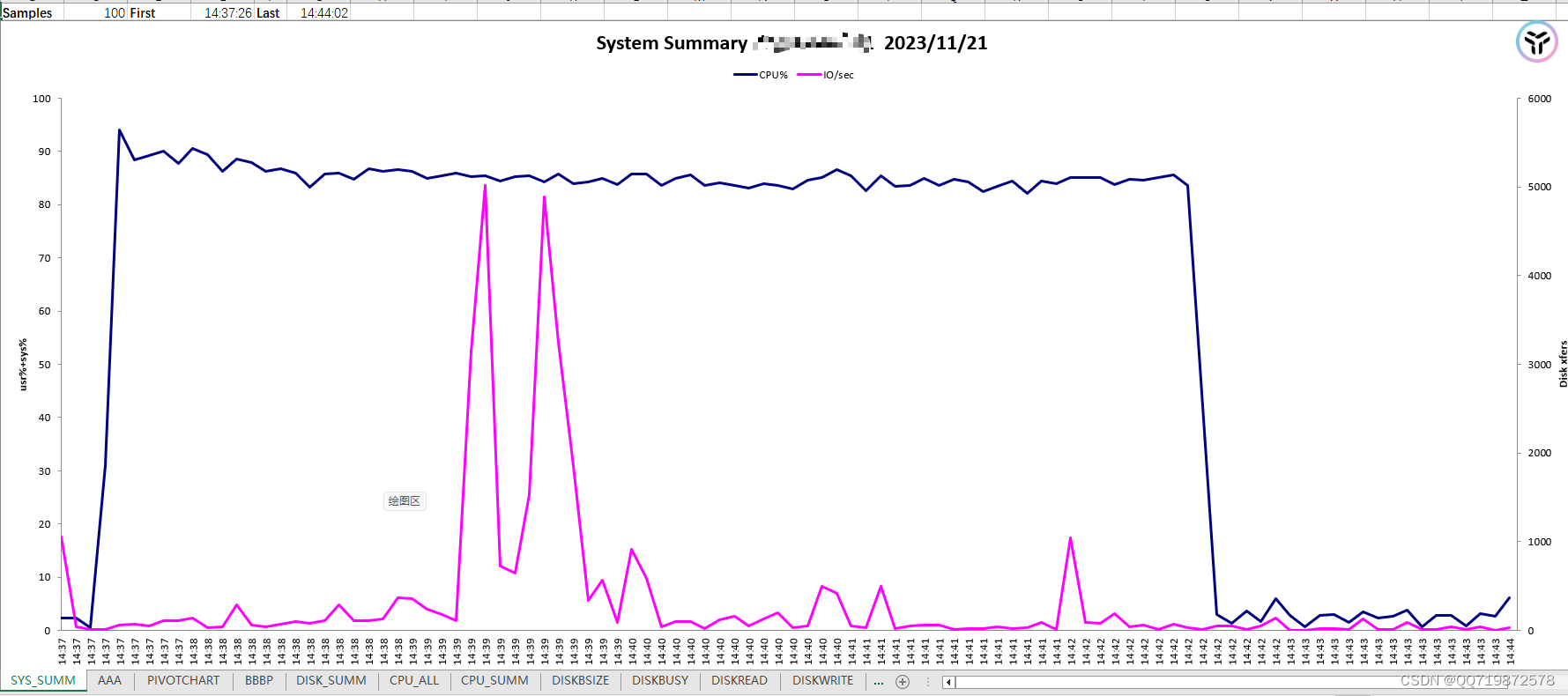Open the DISKREAD sheet tab
Image resolution: width=1568 pixels, height=696 pixels.
click(739, 681)
